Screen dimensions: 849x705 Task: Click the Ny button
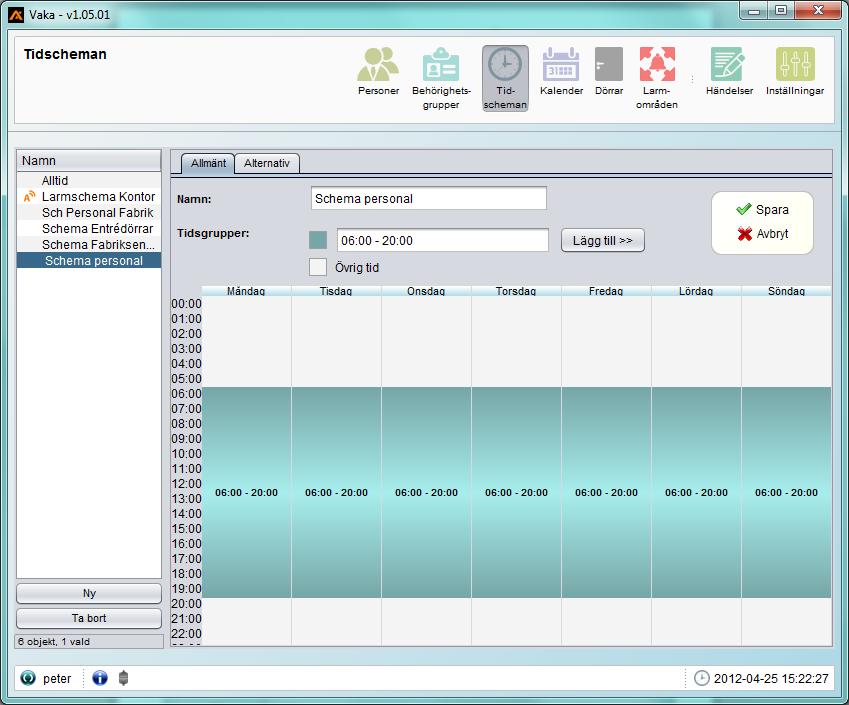tap(89, 593)
